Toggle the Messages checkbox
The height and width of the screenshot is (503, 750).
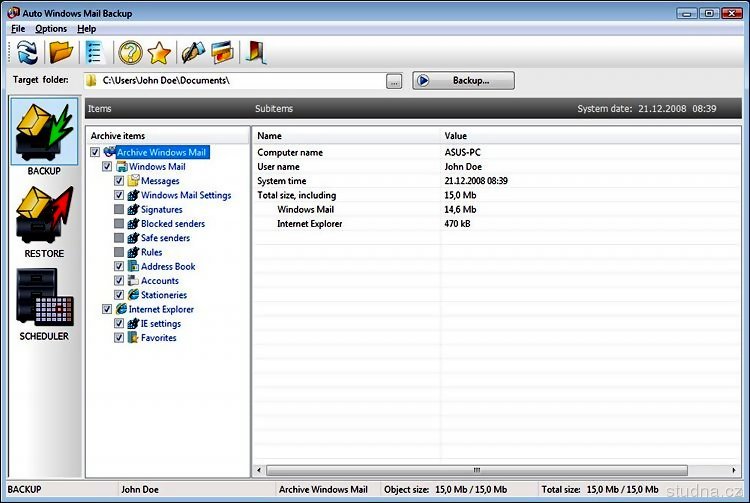(x=119, y=181)
